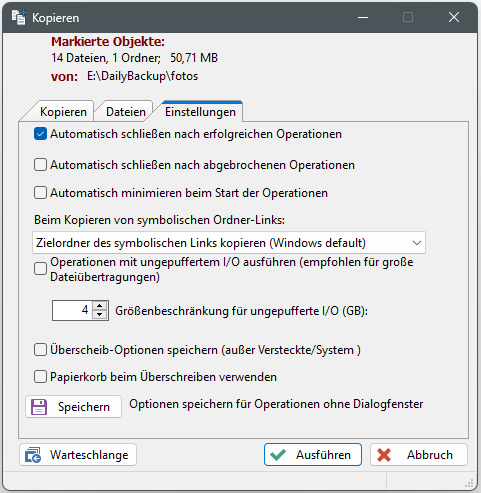Decrease the unbuffered I/O size limit
The height and width of the screenshot is (493, 481).
click(x=100, y=315)
